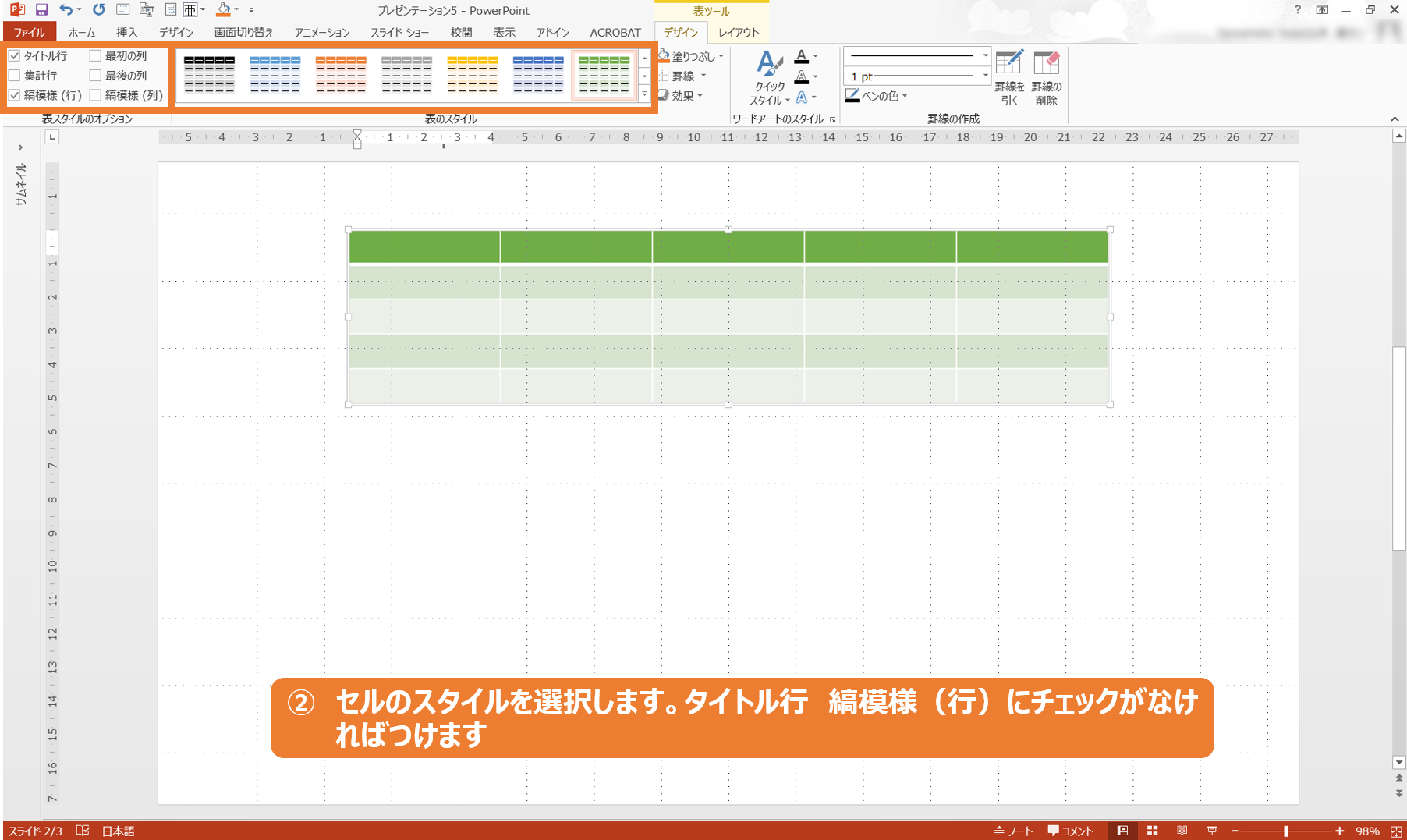This screenshot has width=1407, height=840.
Task: Select the black table style thumbnail
Action: (x=209, y=75)
